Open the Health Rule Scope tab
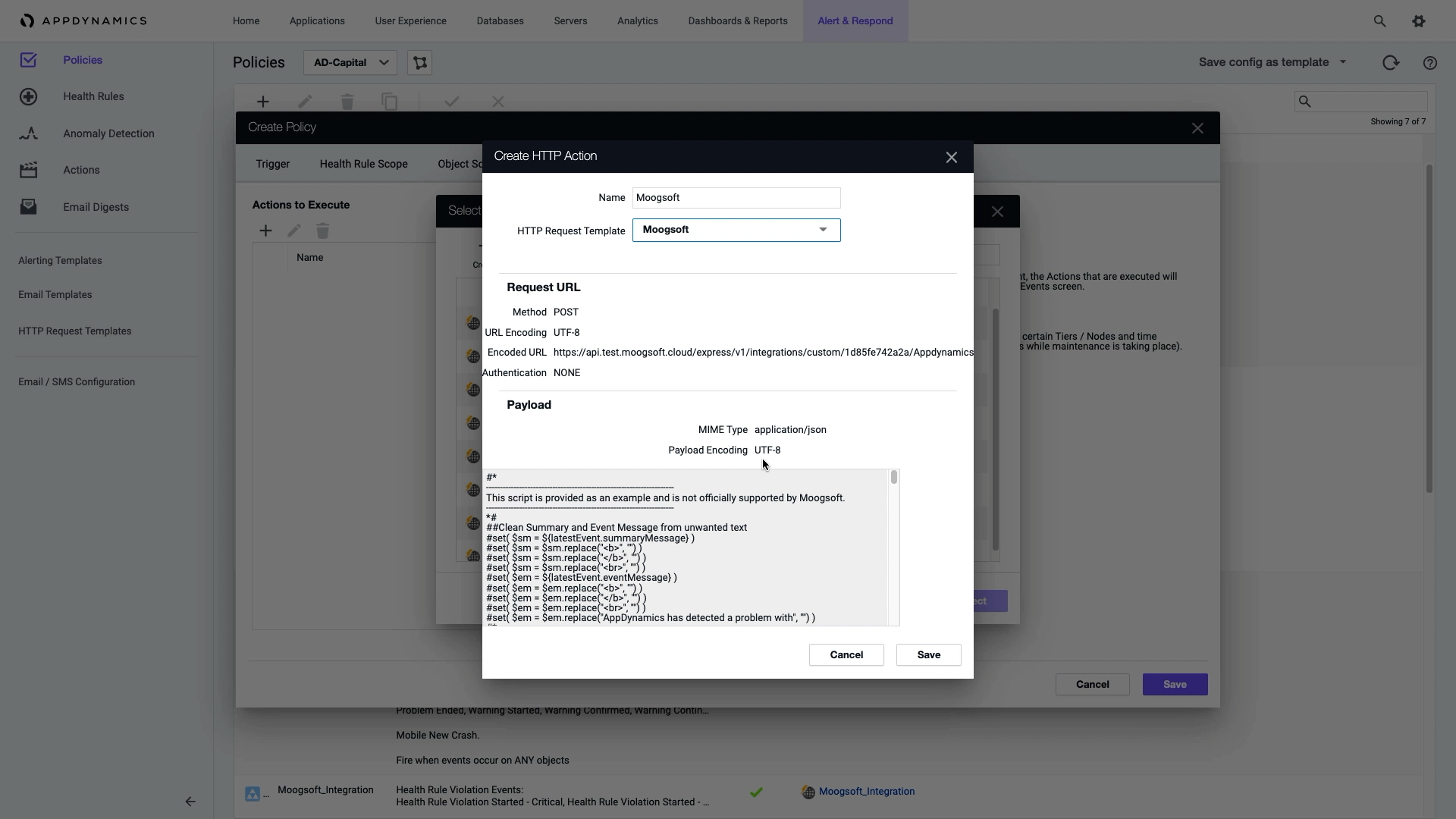Viewport: 1456px width, 819px height. coord(363,164)
